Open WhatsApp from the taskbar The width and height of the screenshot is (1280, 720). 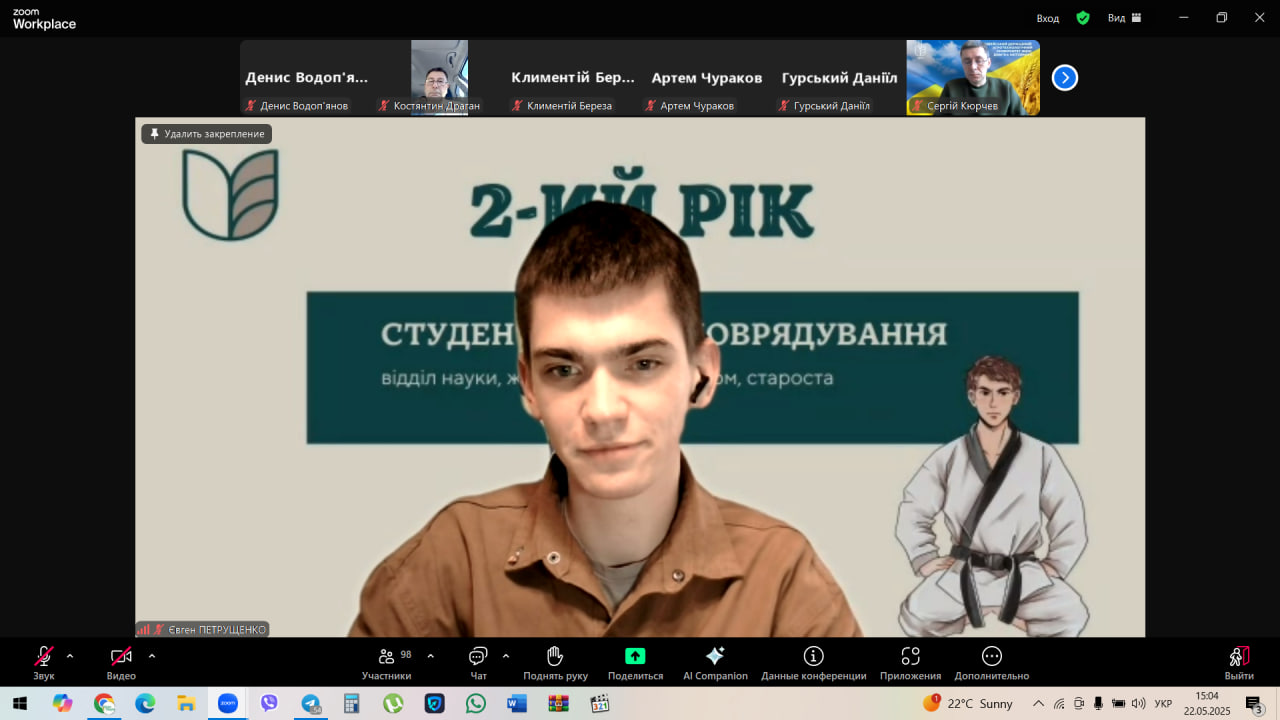click(475, 703)
